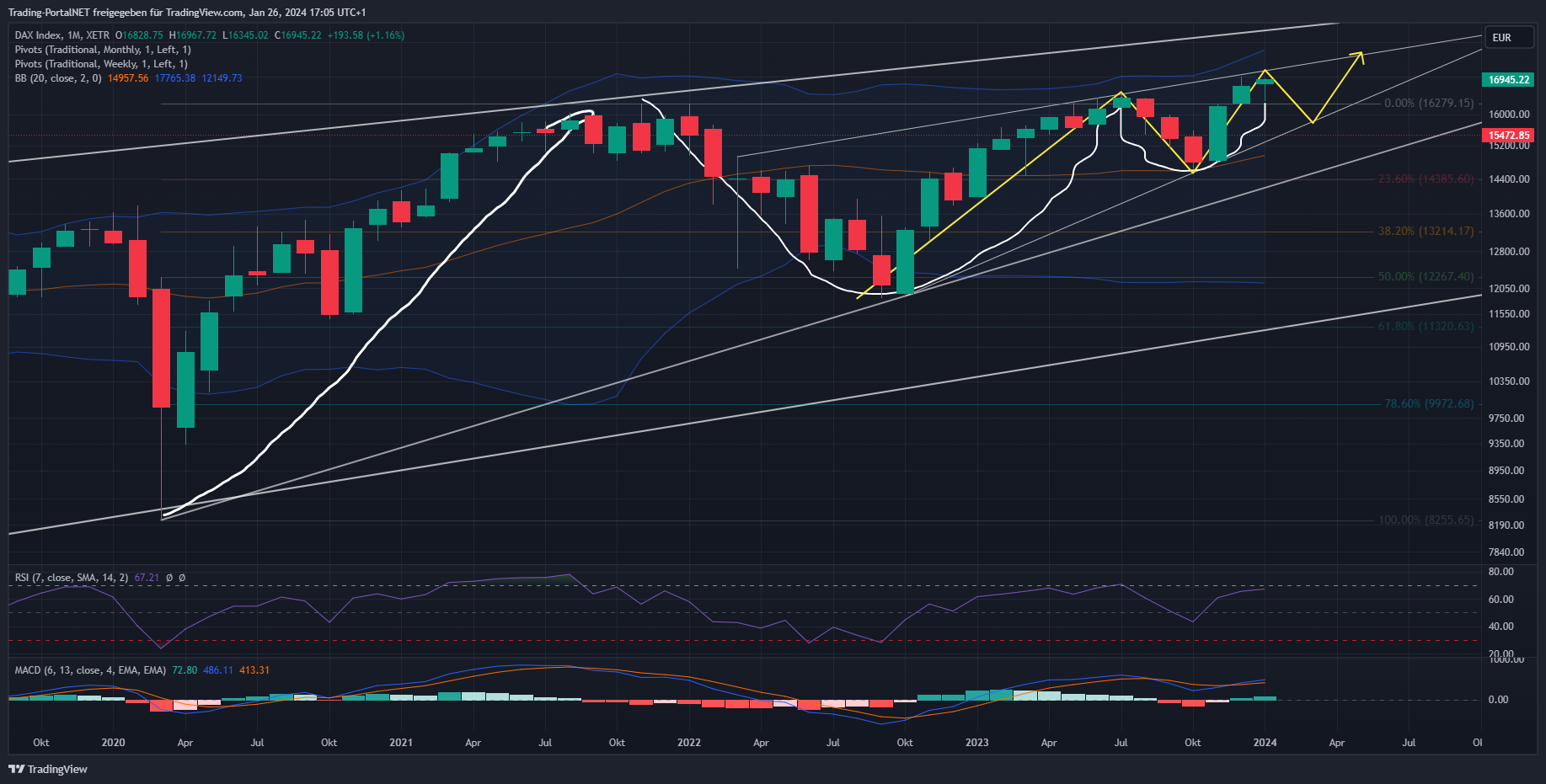Viewport: 1546px width, 784px height.
Task: Click the 23.60% (14385.60) Fibonacci label
Action: tap(1426, 179)
